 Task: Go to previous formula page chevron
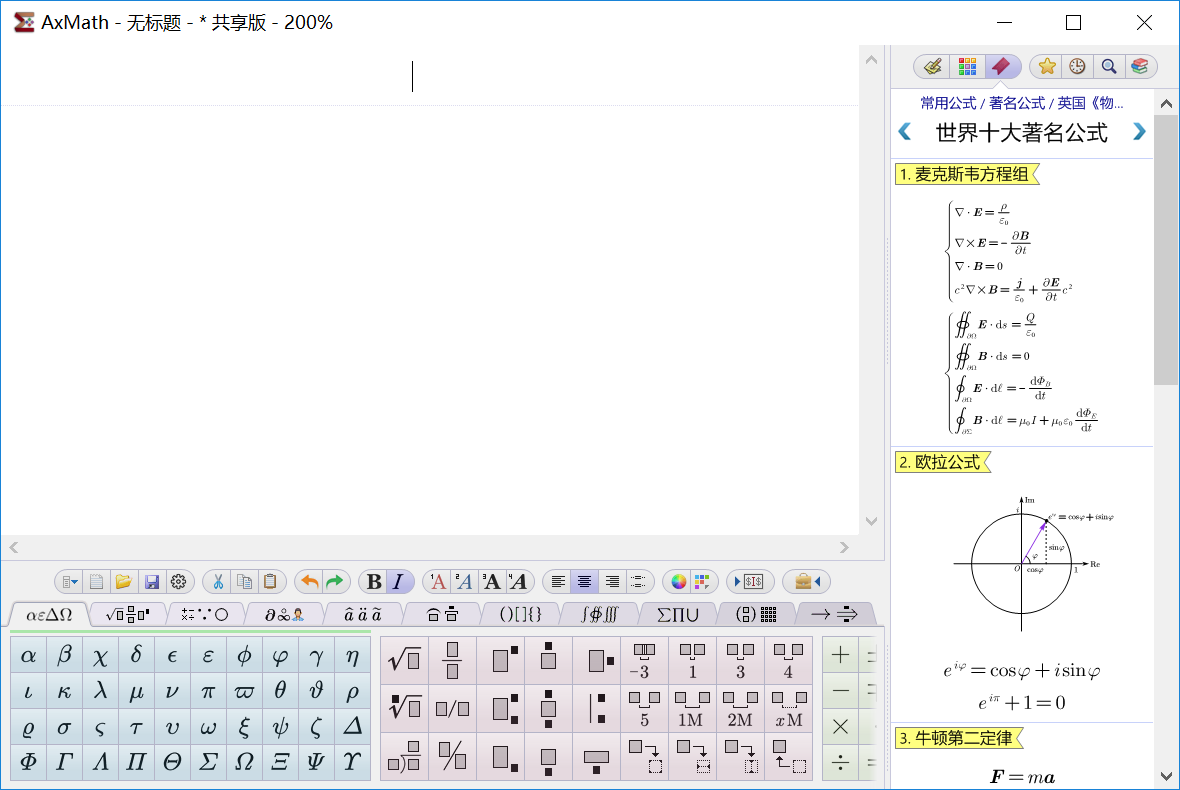tap(905, 132)
